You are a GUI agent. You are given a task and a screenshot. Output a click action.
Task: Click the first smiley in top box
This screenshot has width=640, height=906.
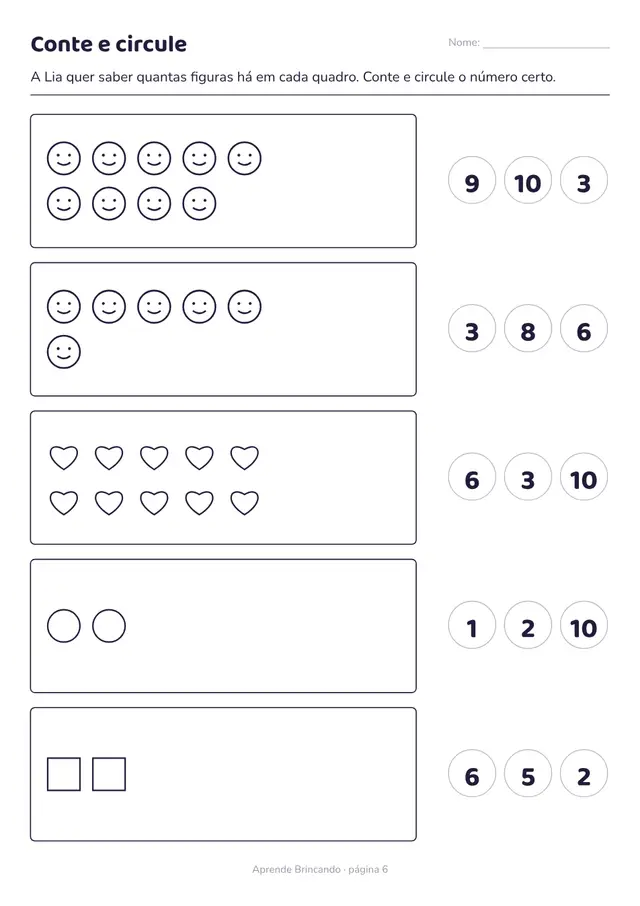[x=64, y=158]
